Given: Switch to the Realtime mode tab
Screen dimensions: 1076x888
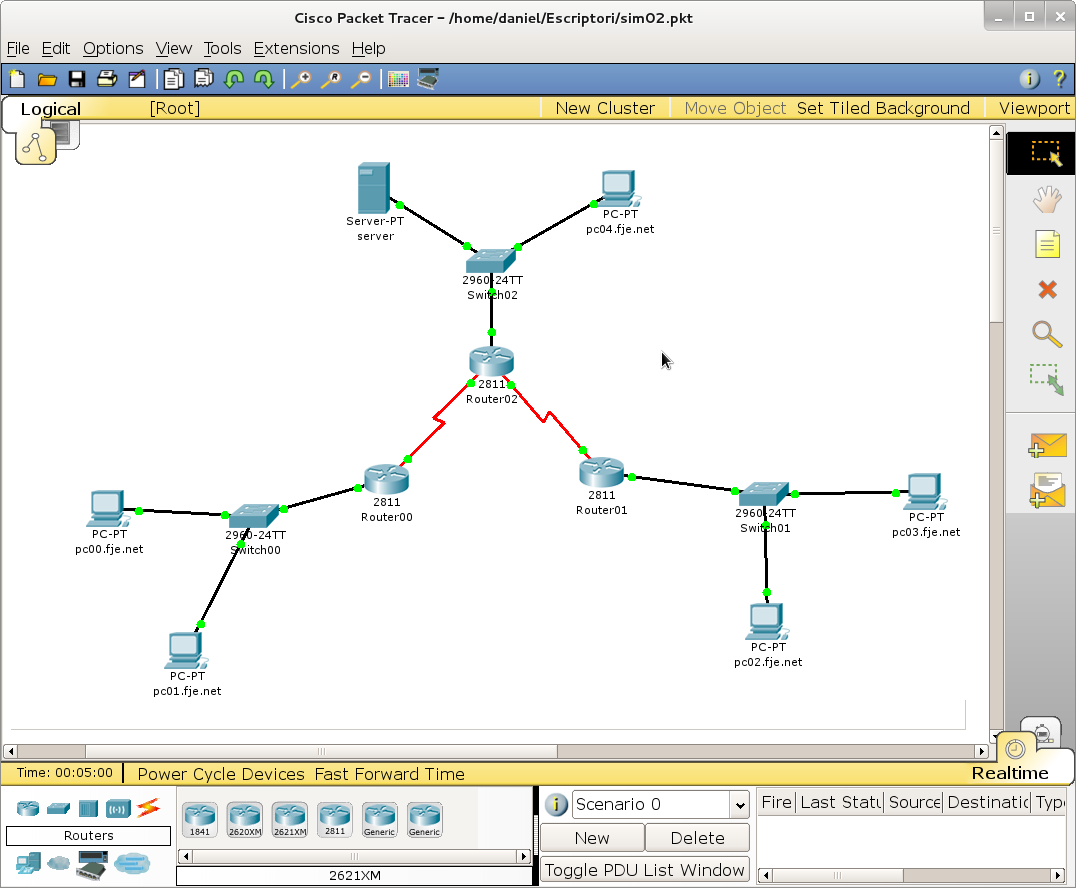Looking at the screenshot, I should pyautogui.click(x=1009, y=773).
